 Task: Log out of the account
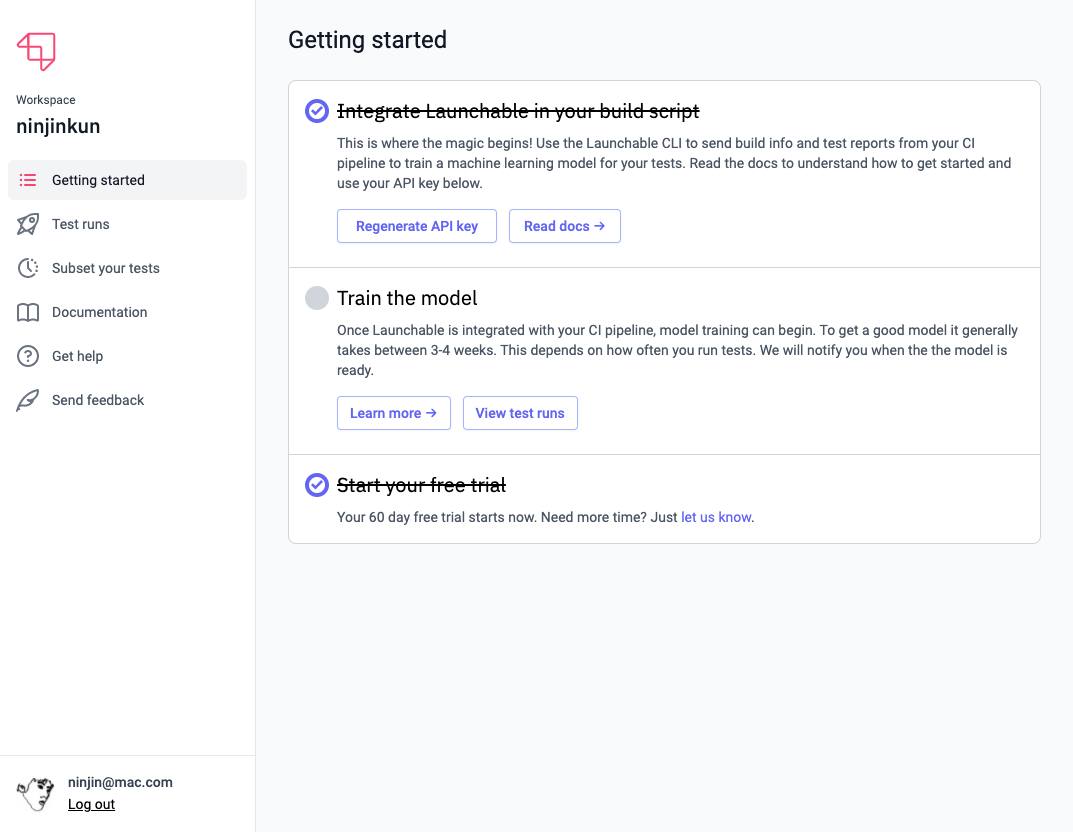click(91, 804)
